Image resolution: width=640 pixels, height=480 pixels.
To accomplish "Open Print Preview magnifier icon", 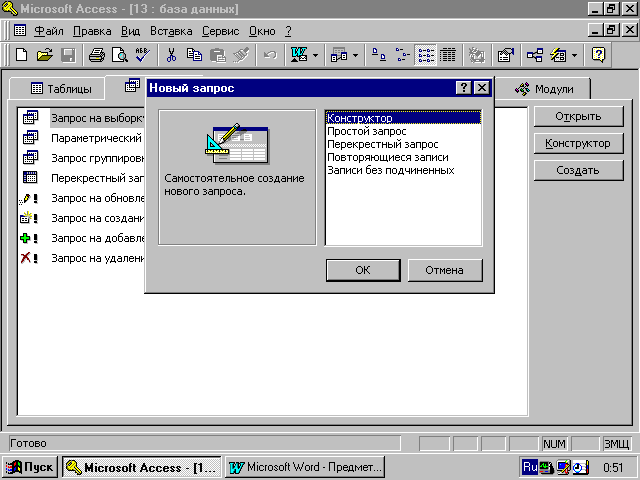I will (x=120, y=55).
